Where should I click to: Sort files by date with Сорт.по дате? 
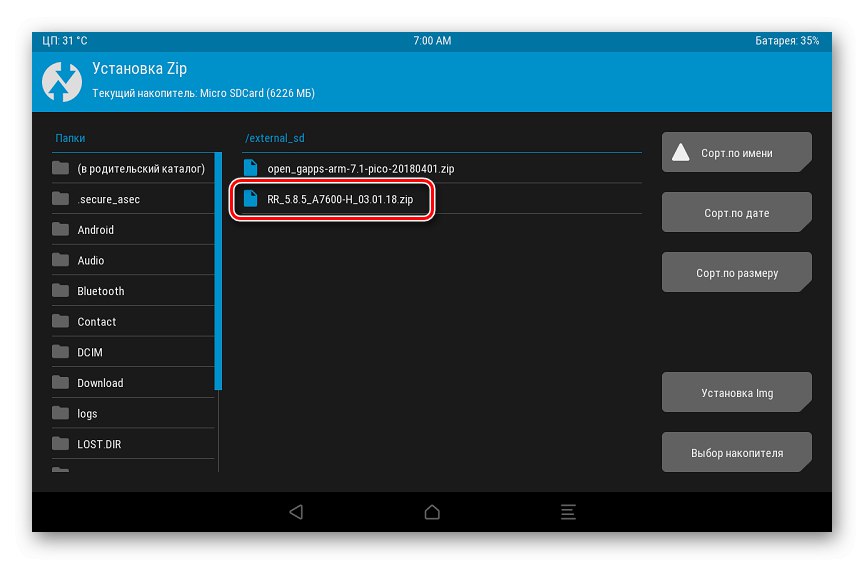[737, 212]
